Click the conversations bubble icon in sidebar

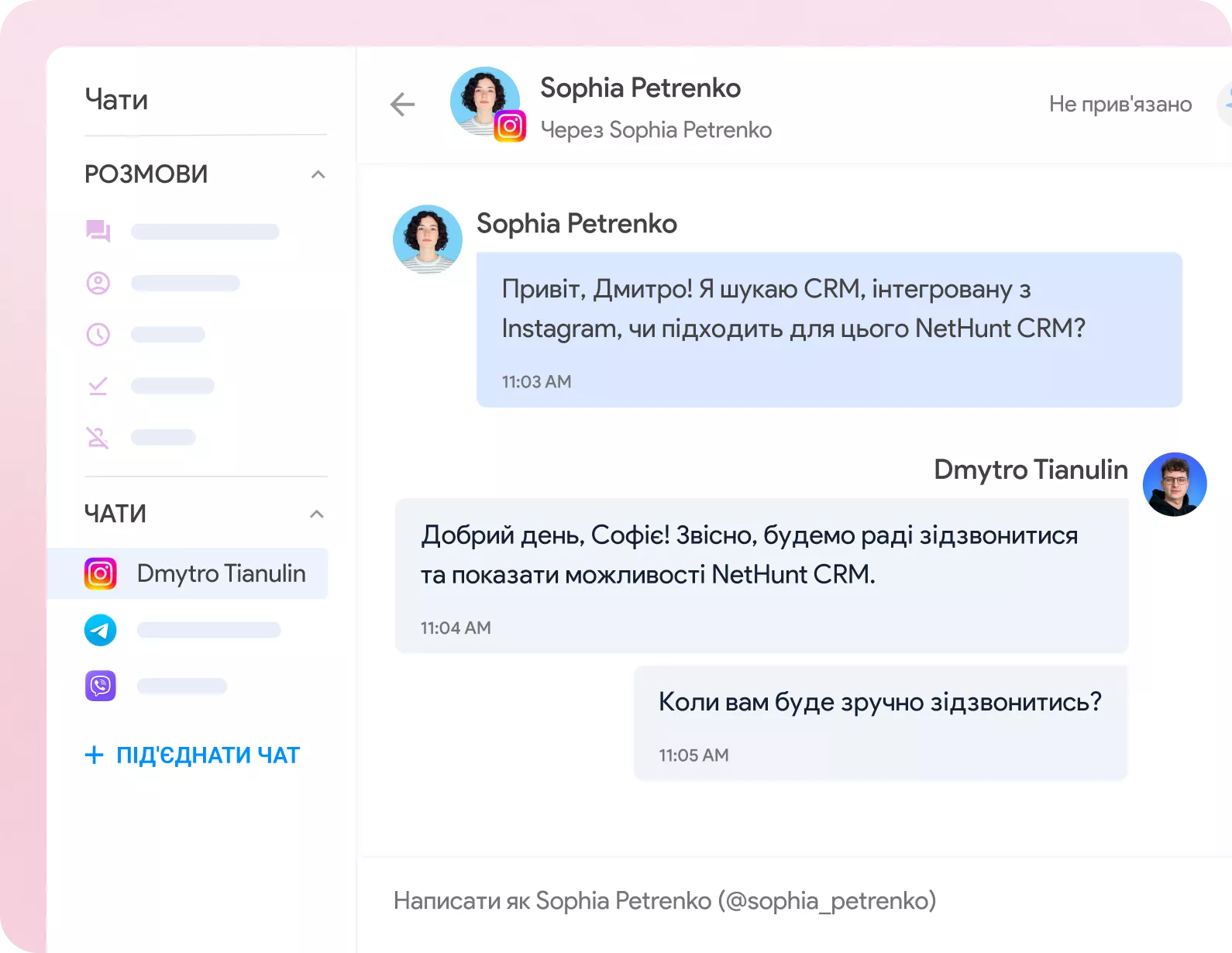tap(98, 232)
